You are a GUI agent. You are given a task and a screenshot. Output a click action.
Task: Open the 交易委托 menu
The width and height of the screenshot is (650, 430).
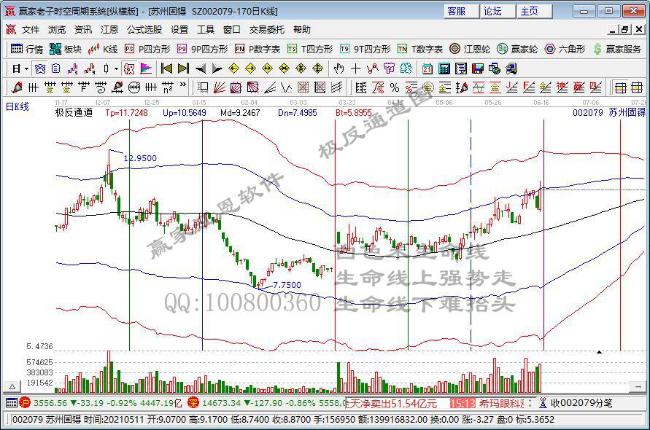click(267, 29)
